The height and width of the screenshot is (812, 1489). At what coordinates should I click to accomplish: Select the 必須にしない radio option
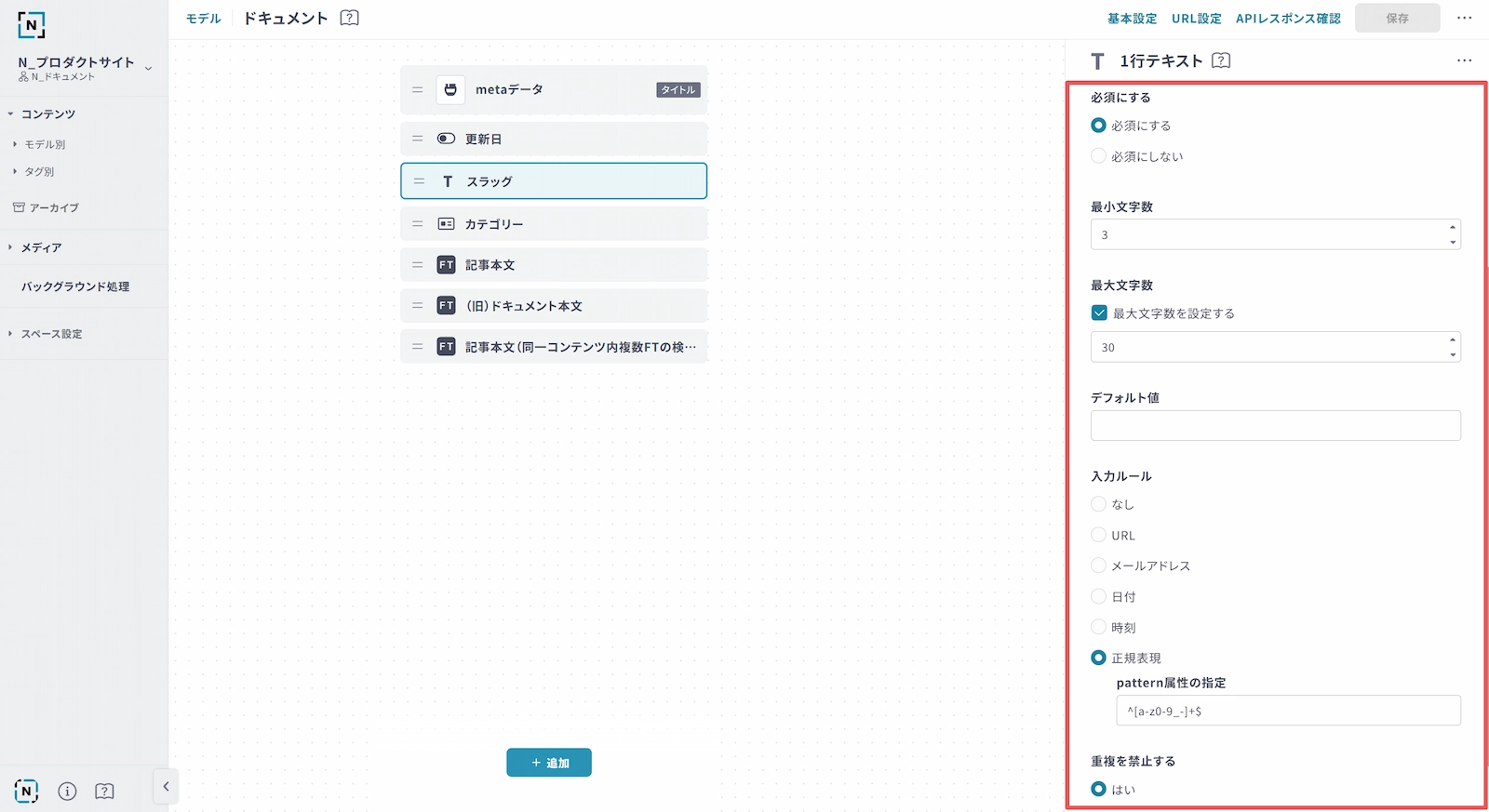[1099, 156]
